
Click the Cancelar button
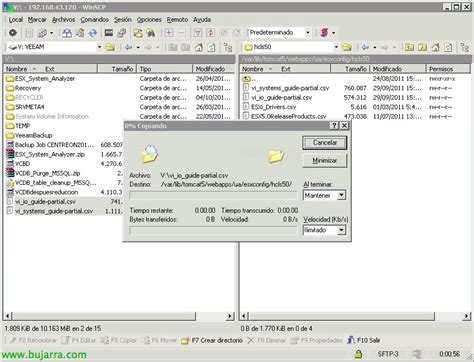(x=324, y=143)
